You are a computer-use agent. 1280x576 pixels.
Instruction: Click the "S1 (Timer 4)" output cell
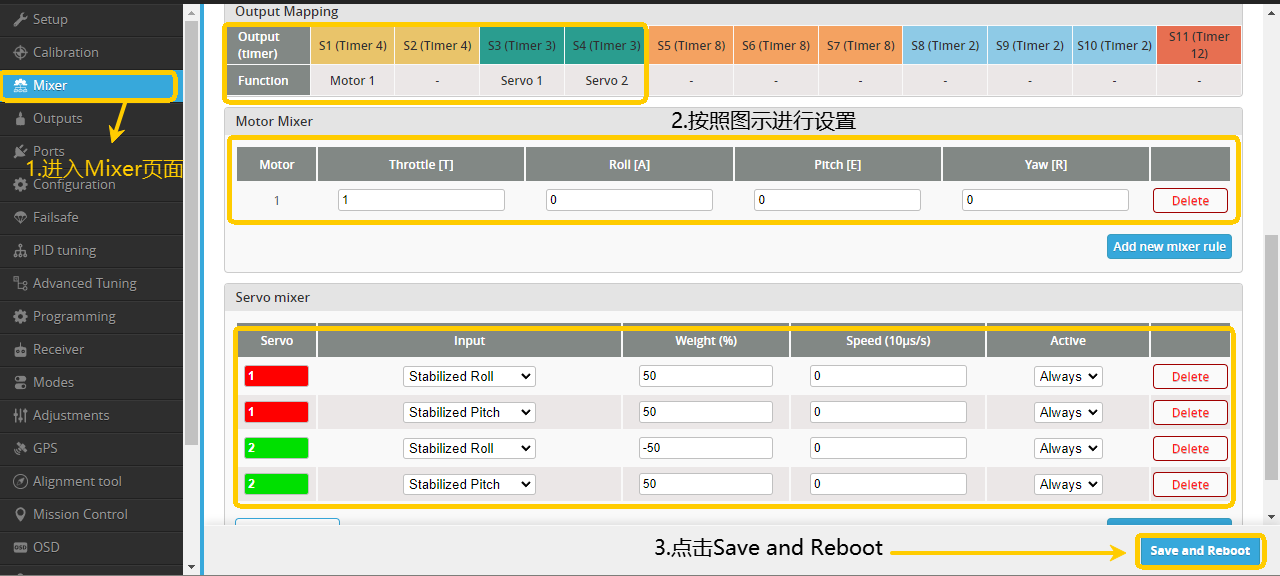pyautogui.click(x=352, y=45)
